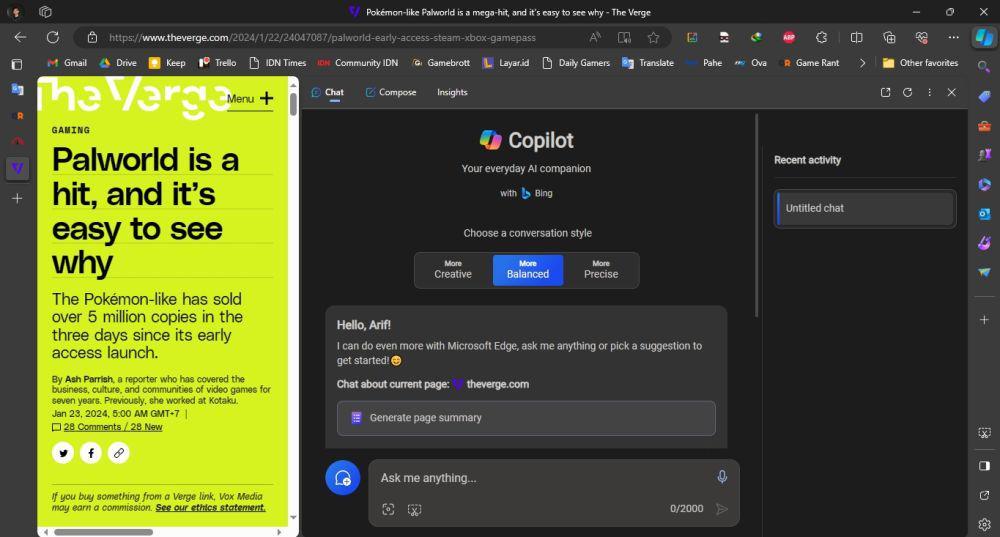Open the Read aloud icon in address bar
This screenshot has height=537, width=1000.
tap(595, 38)
